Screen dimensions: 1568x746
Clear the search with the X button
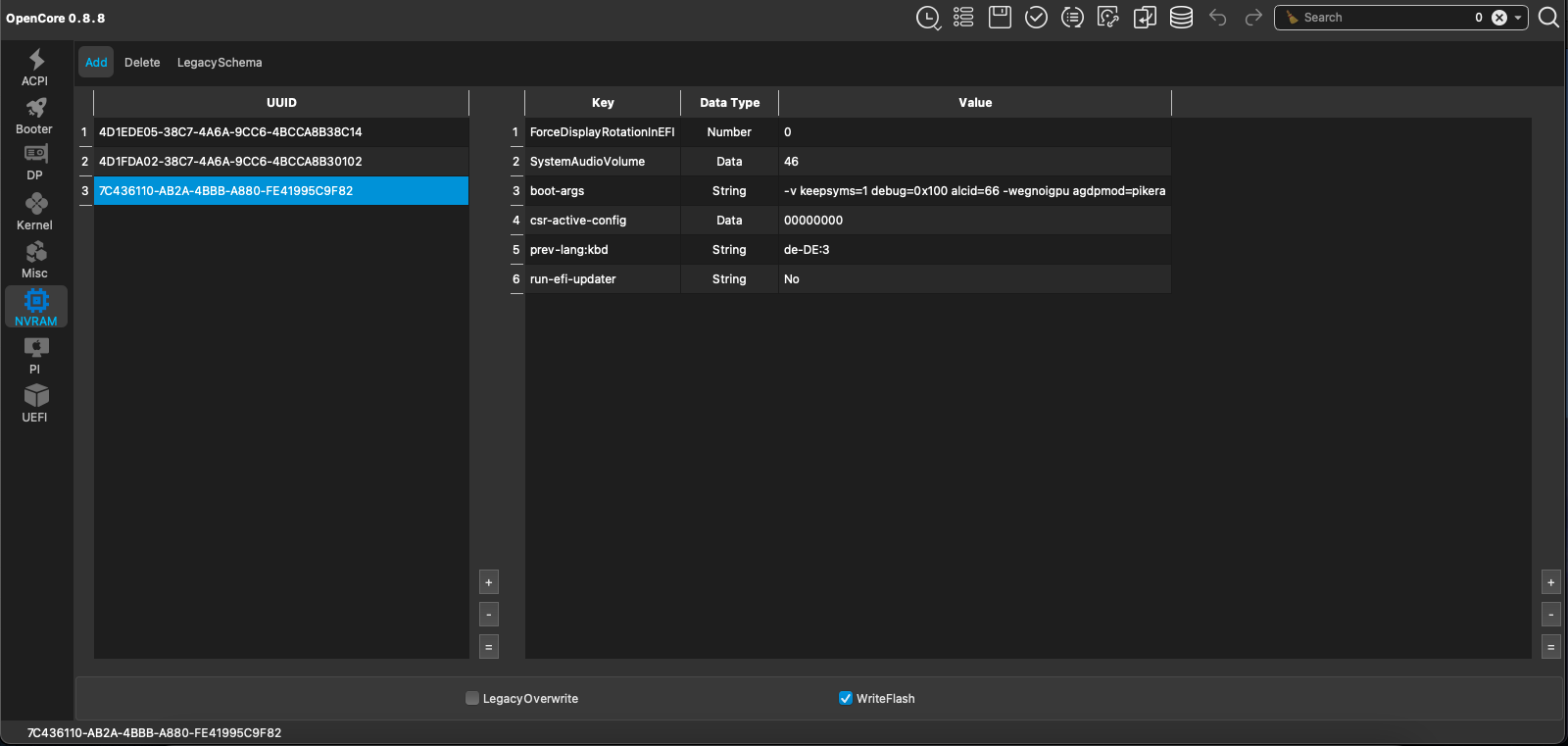click(x=1499, y=18)
